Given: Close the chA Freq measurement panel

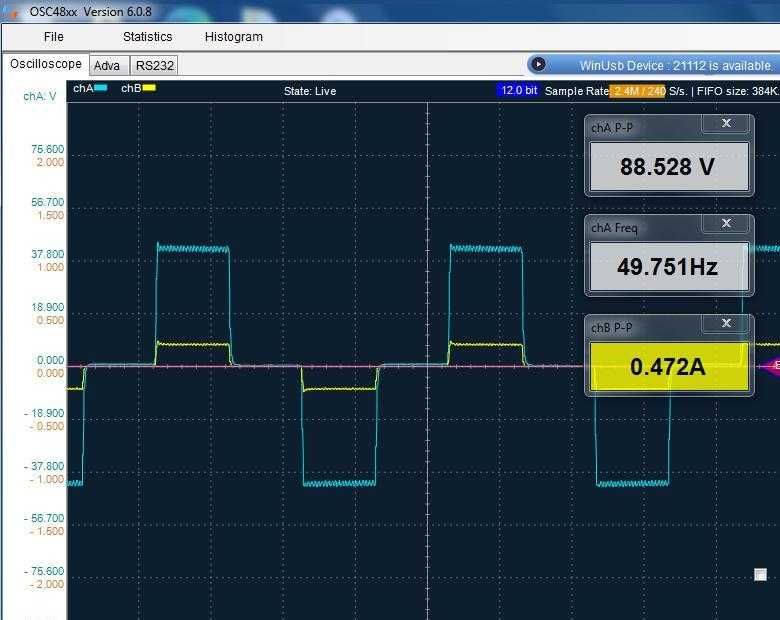Looking at the screenshot, I should (726, 223).
